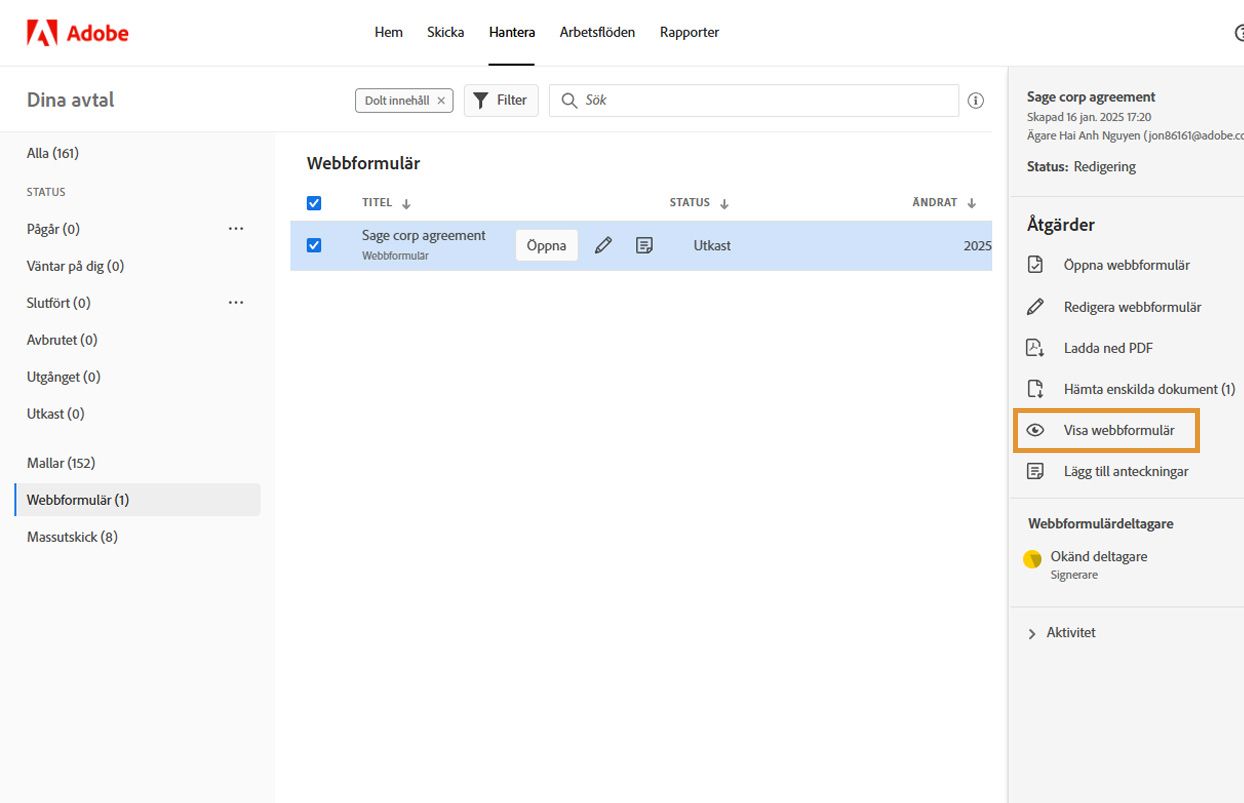Remove the Dolt innehåll filter chip
Image resolution: width=1244 pixels, height=803 pixels.
click(x=441, y=101)
